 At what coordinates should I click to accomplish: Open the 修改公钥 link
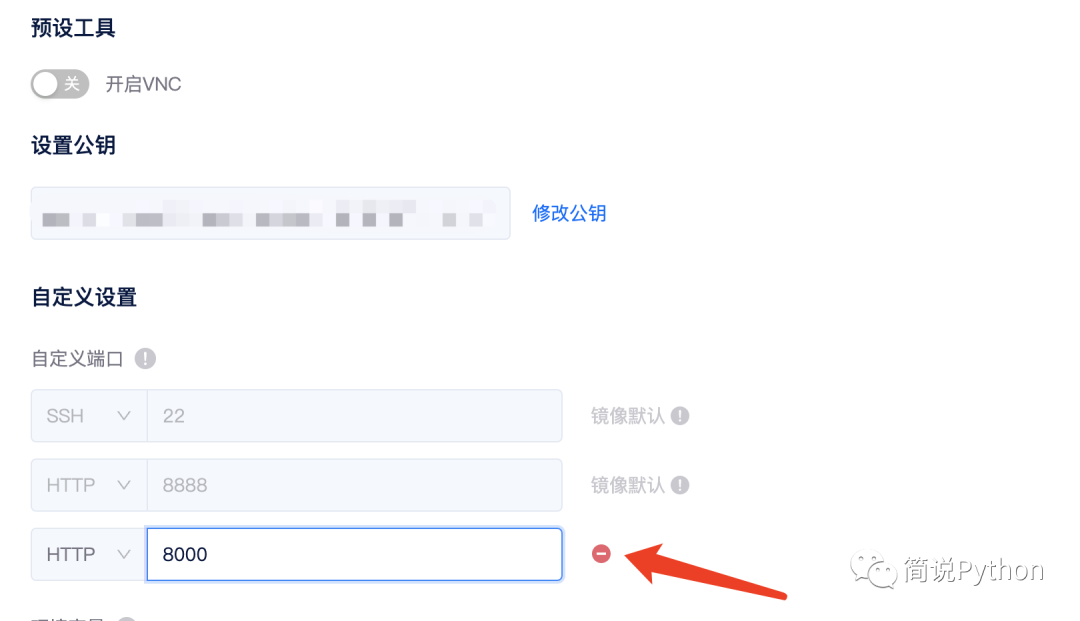pos(569,213)
